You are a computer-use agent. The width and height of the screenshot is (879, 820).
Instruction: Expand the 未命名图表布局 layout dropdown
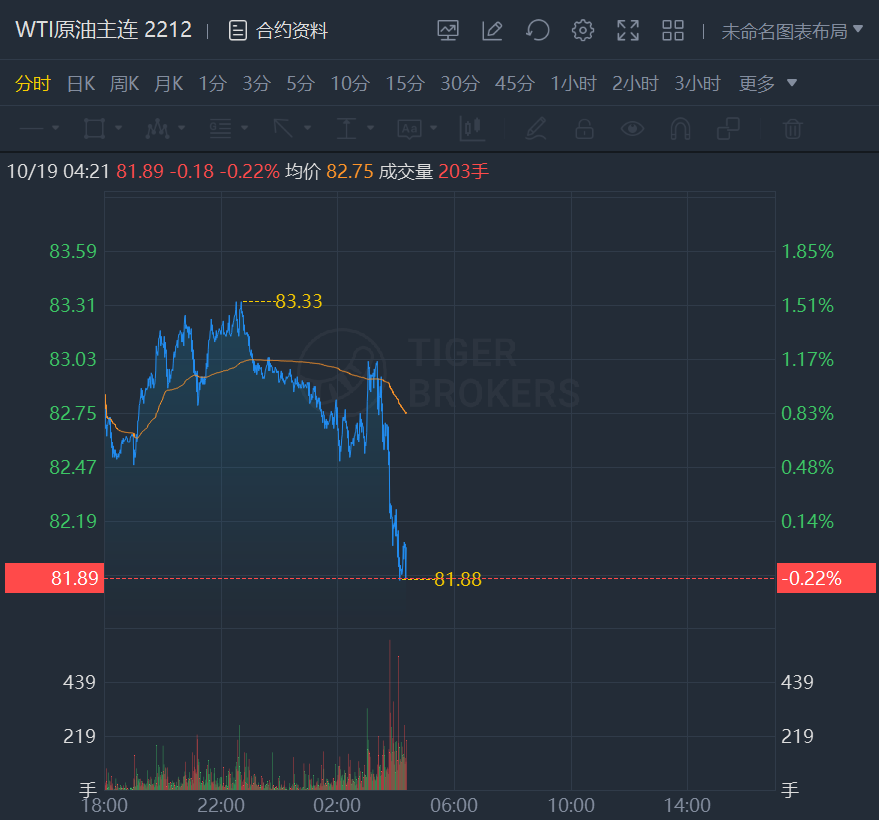(791, 31)
